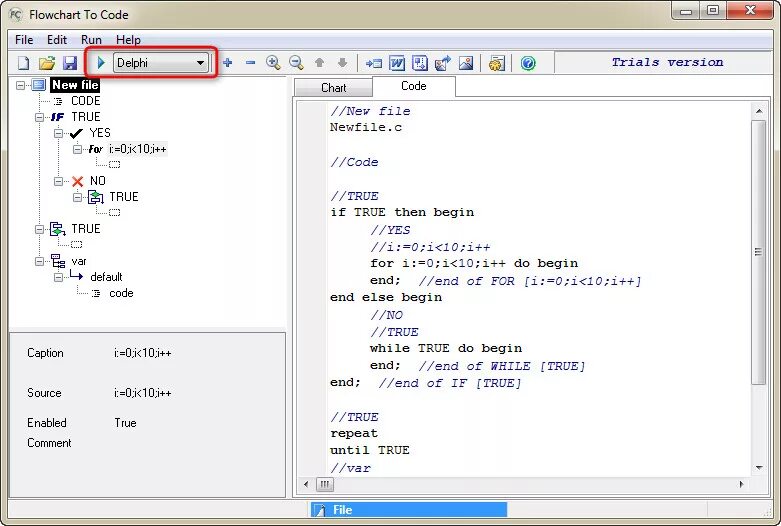Select the For i:=0;i<10;i++ node

click(137, 149)
